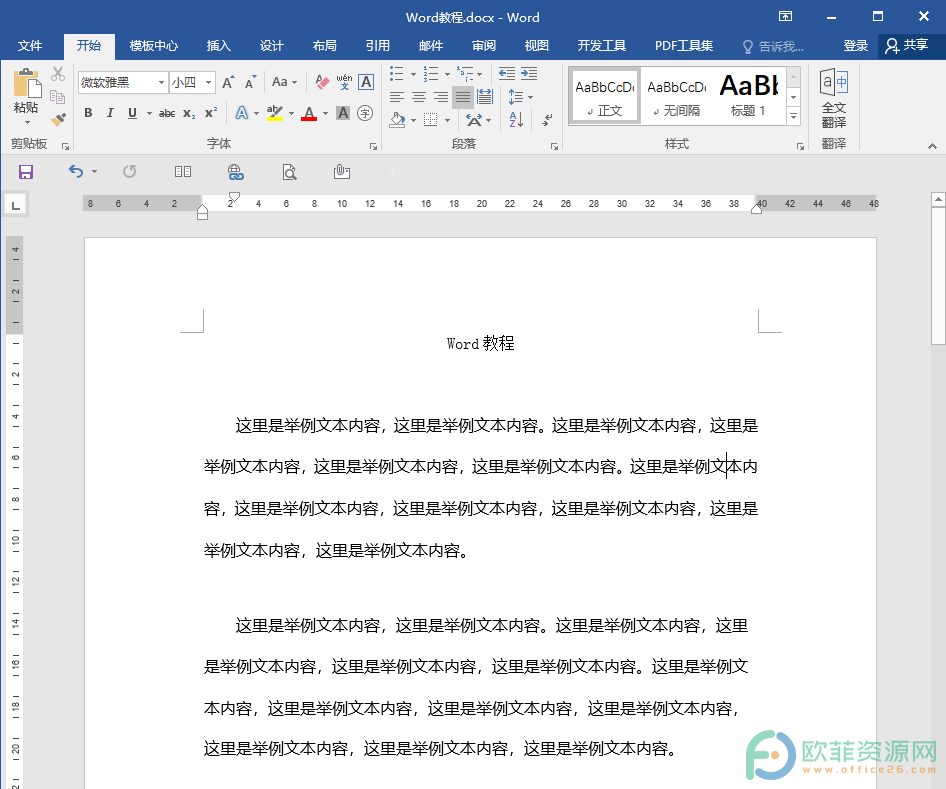
Task: Switch to the 视图 tab
Action: point(536,46)
